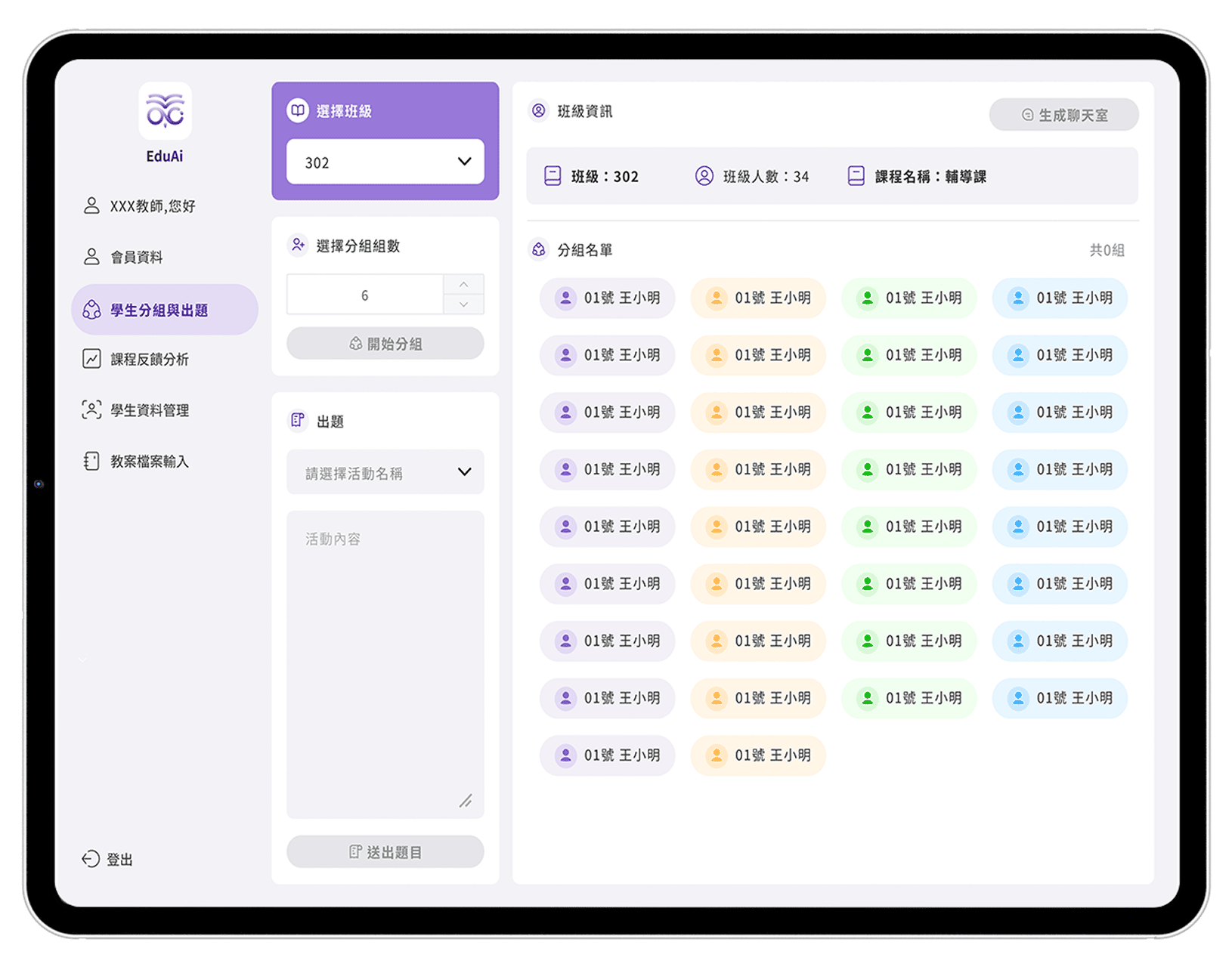Click the document icon beside 出題

click(298, 420)
